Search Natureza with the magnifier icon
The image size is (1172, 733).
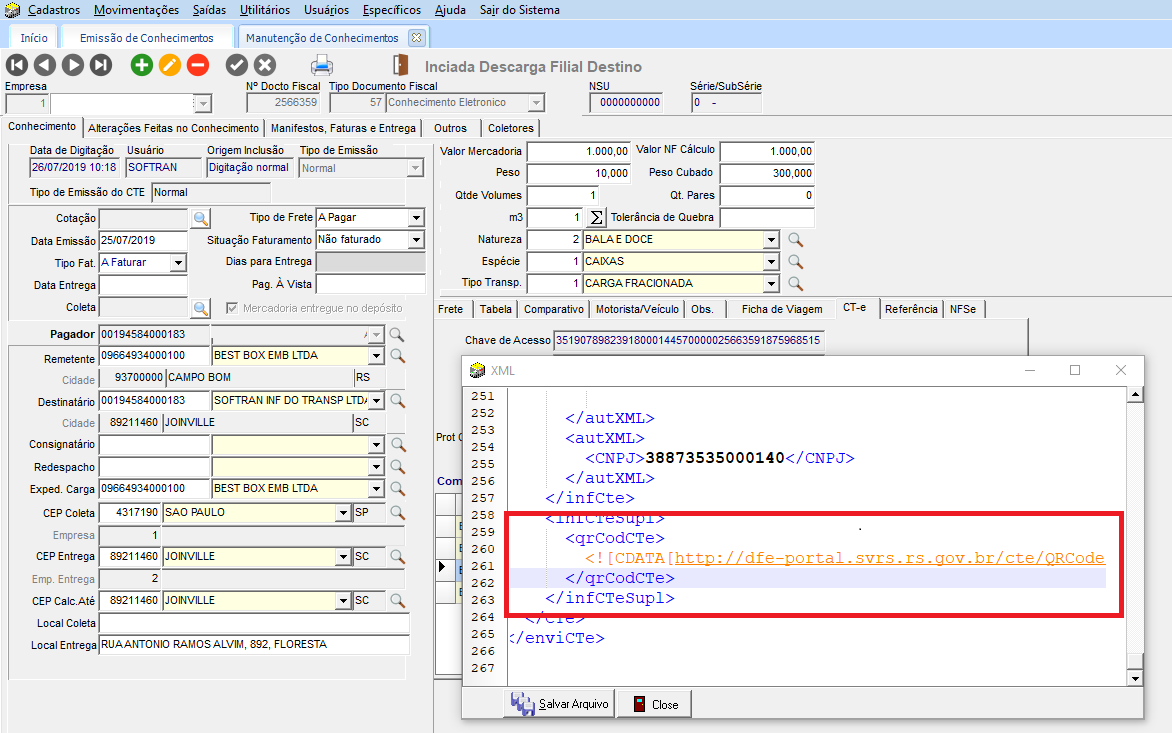(796, 240)
